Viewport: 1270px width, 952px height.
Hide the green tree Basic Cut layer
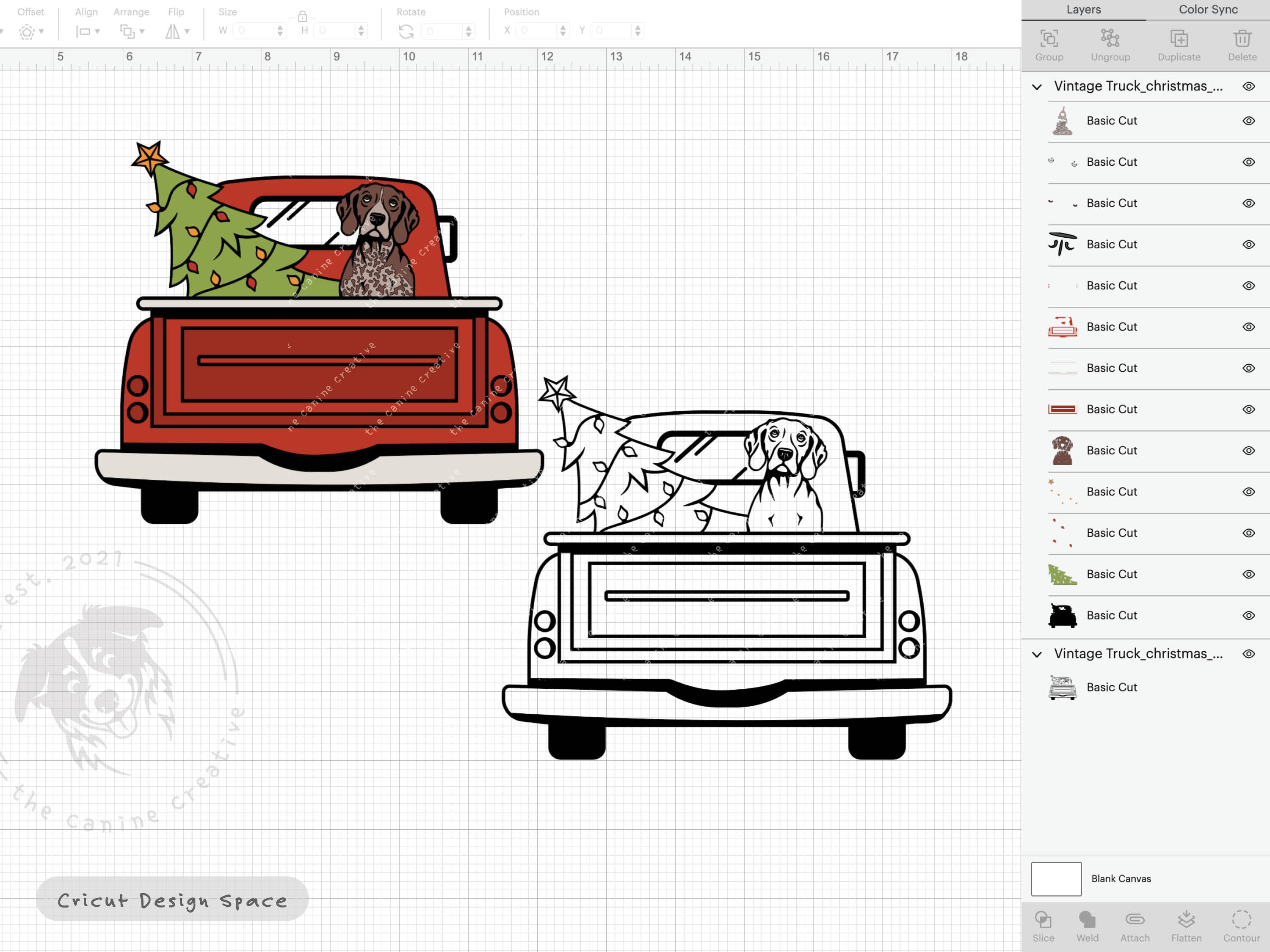point(1249,574)
